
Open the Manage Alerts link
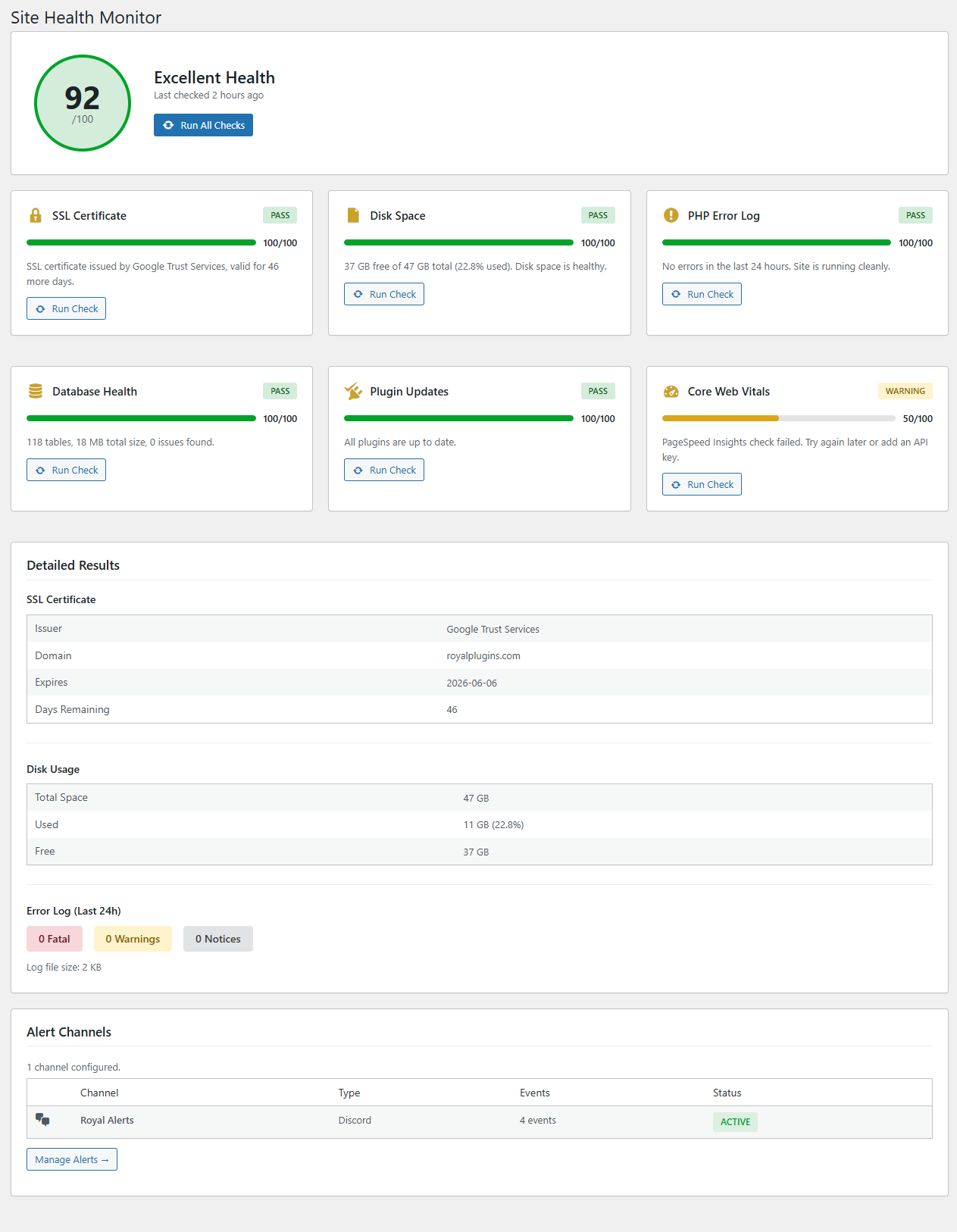coord(72,1160)
